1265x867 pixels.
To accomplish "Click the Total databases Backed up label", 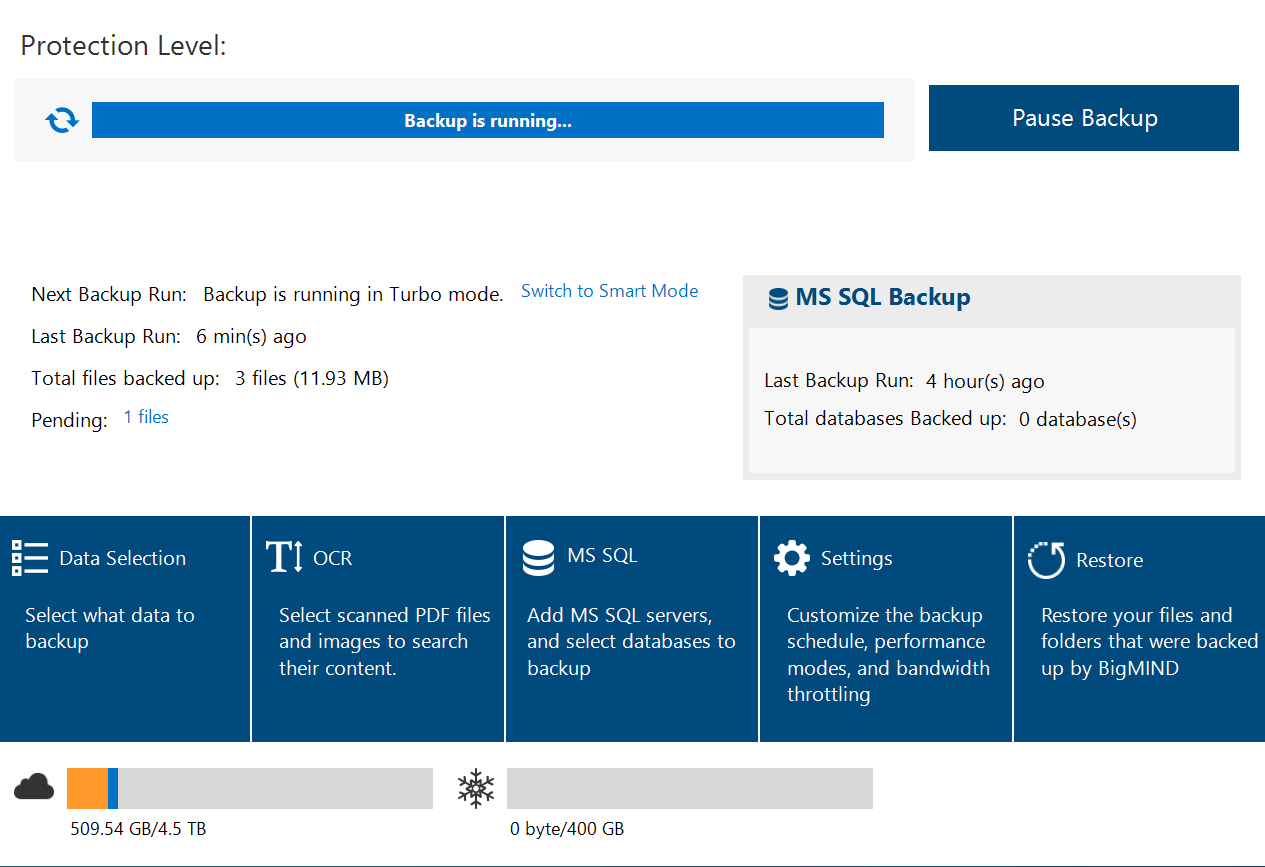I will (x=886, y=419).
